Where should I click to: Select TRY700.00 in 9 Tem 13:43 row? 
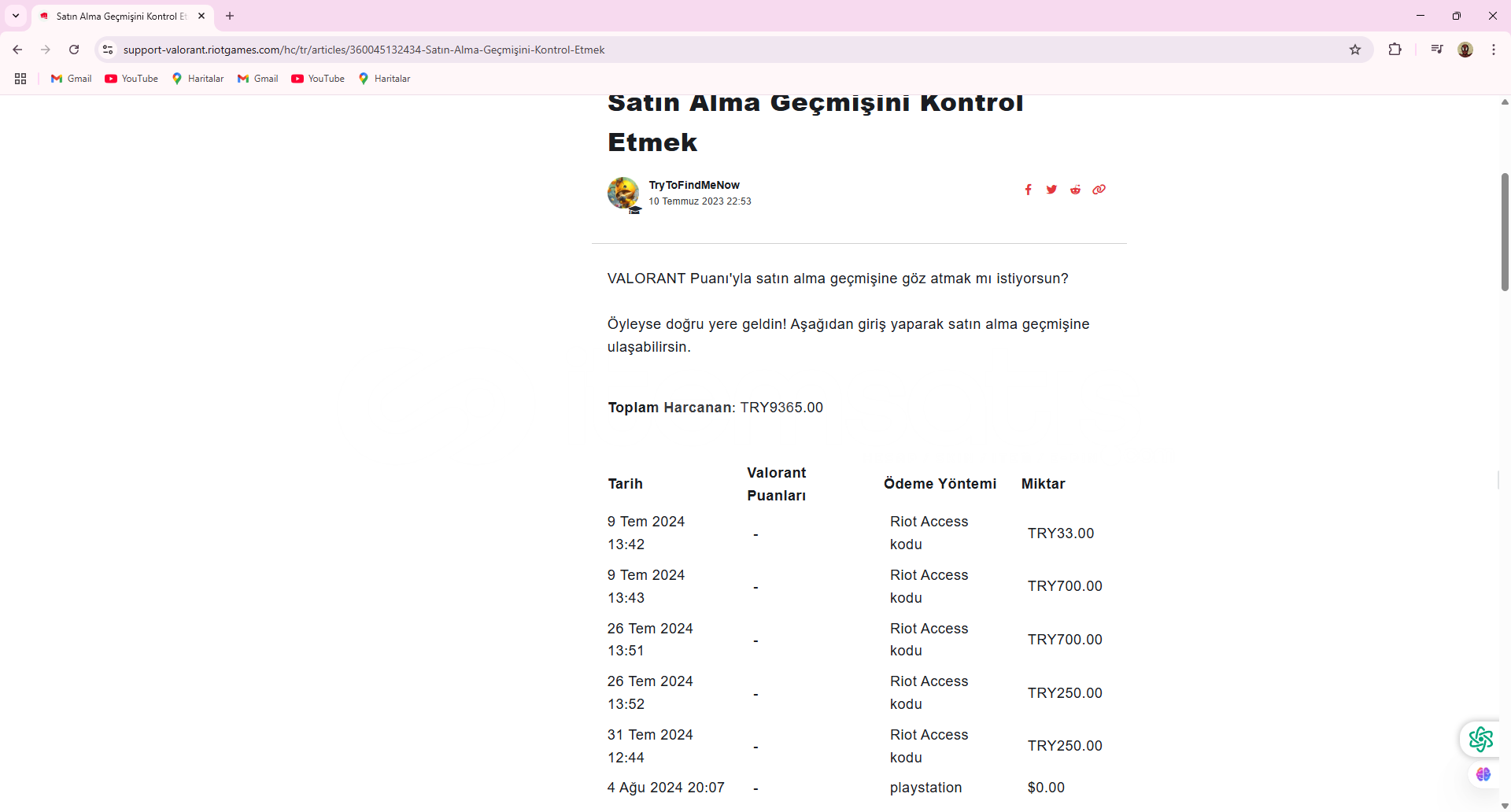pos(1065,586)
